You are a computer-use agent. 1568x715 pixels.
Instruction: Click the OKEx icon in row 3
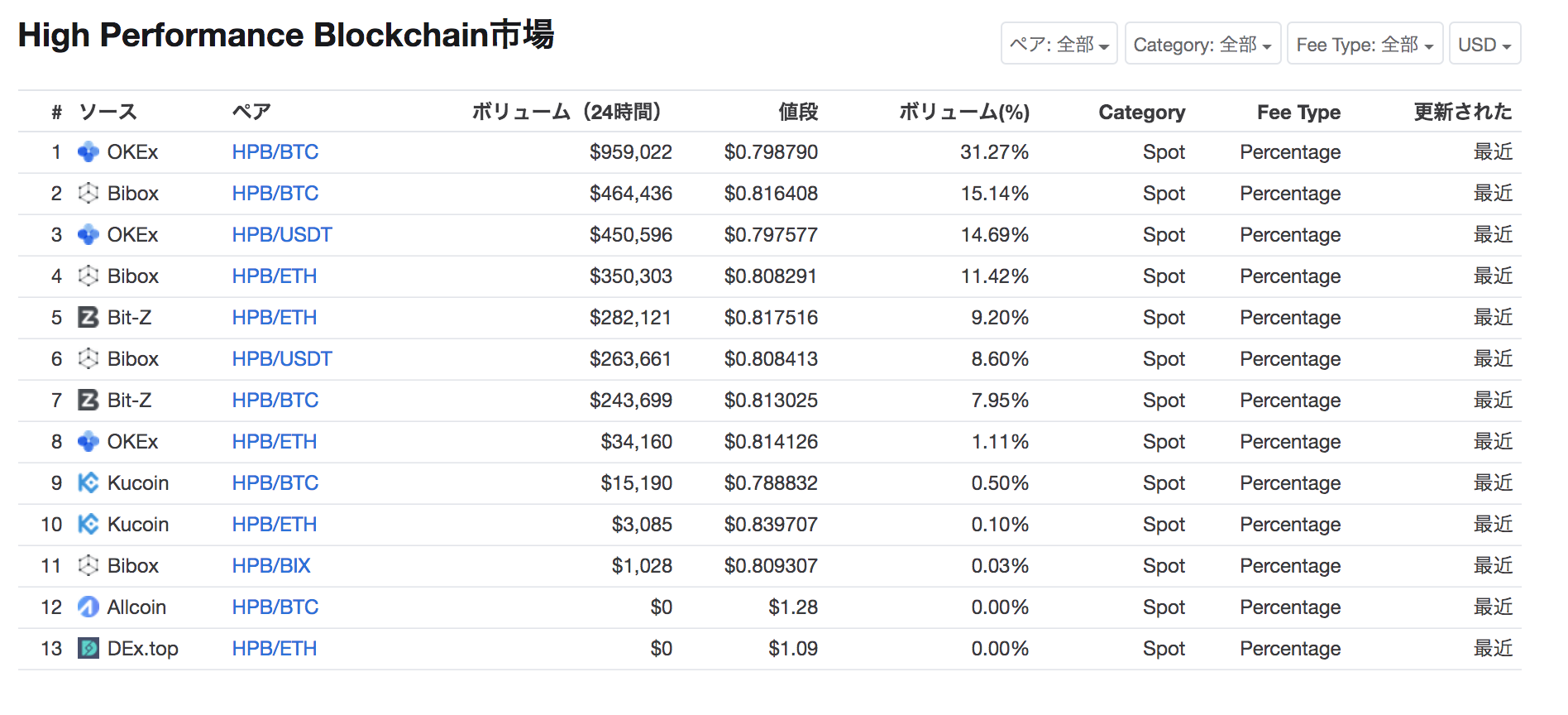click(88, 235)
